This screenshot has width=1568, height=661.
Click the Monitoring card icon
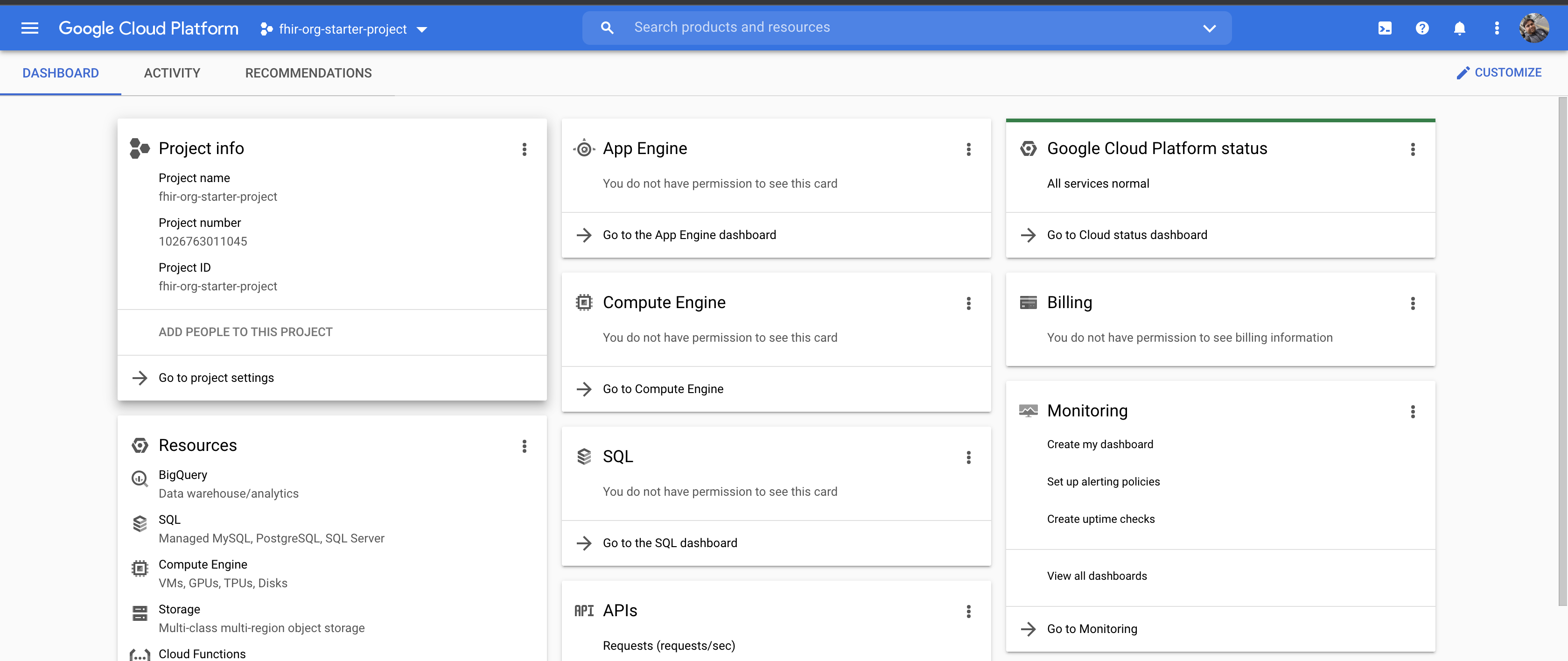[x=1028, y=411]
